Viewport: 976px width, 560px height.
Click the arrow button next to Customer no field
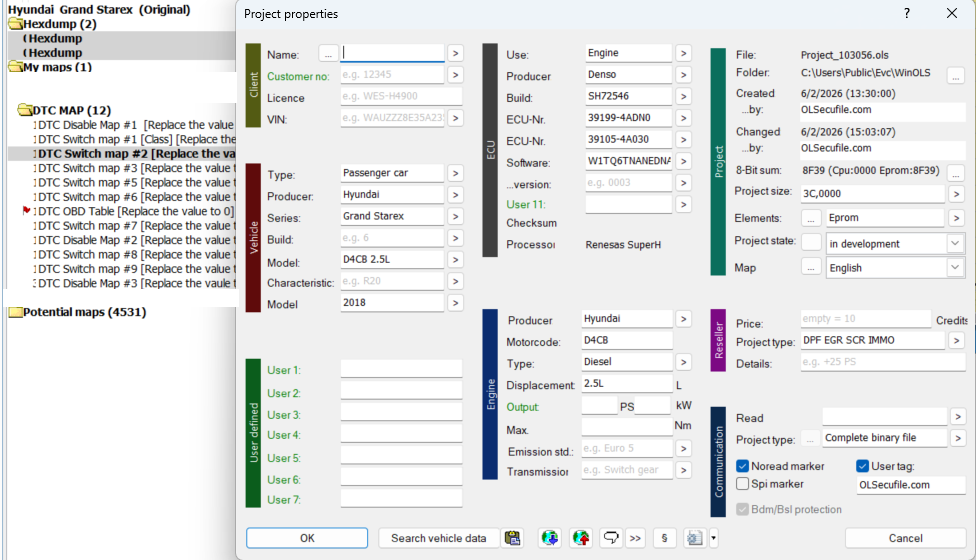(456, 75)
